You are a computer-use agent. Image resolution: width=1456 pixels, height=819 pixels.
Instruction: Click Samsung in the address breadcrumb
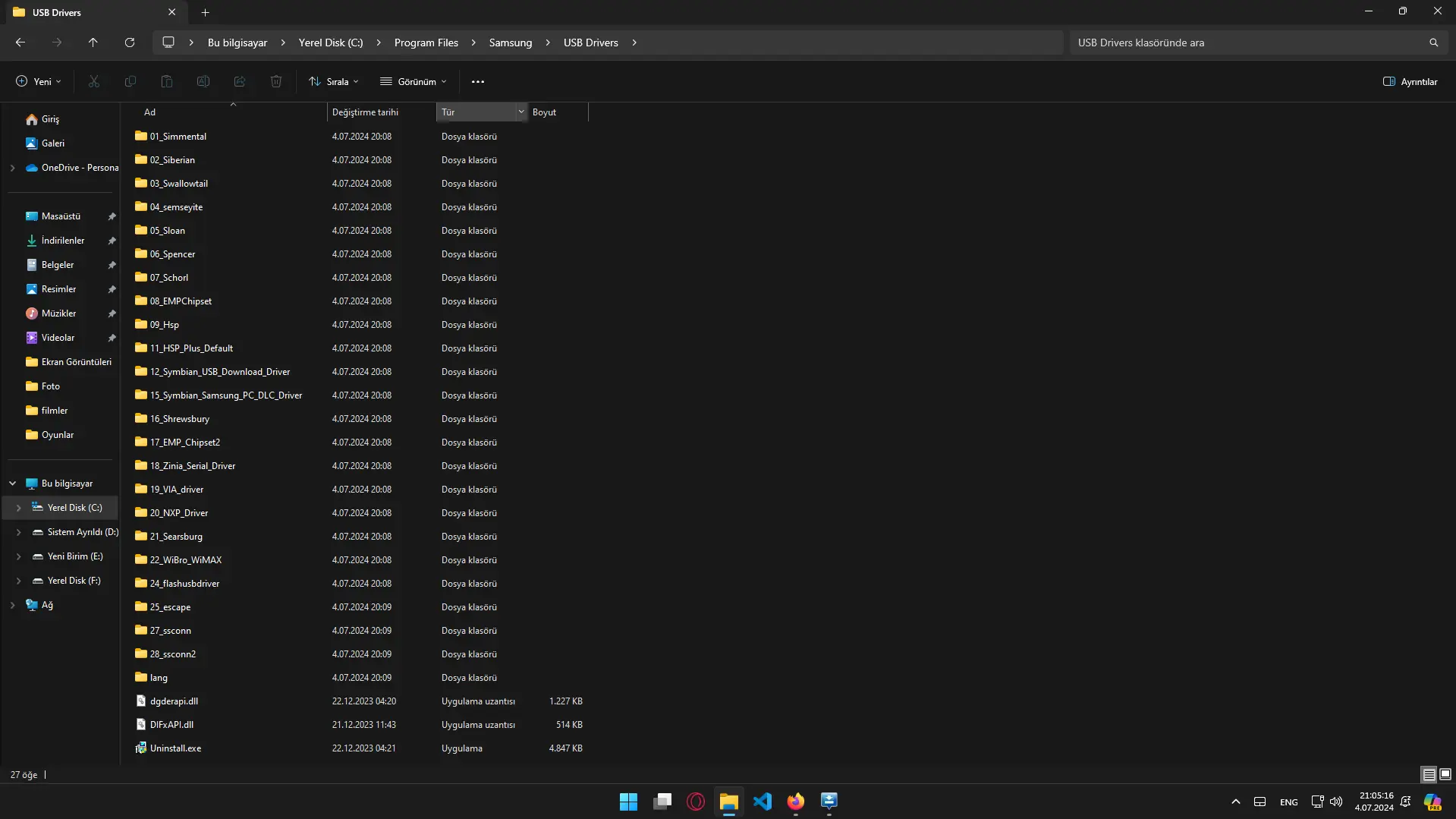510,43
